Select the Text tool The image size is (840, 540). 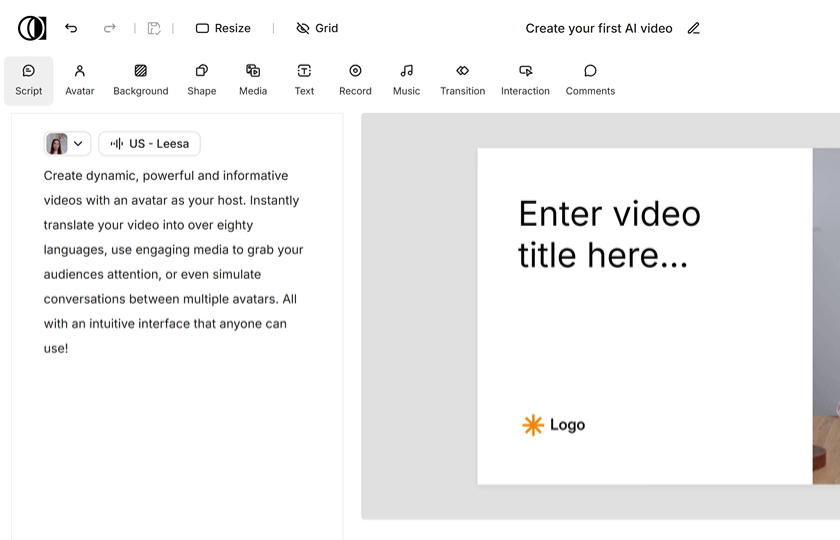[304, 80]
